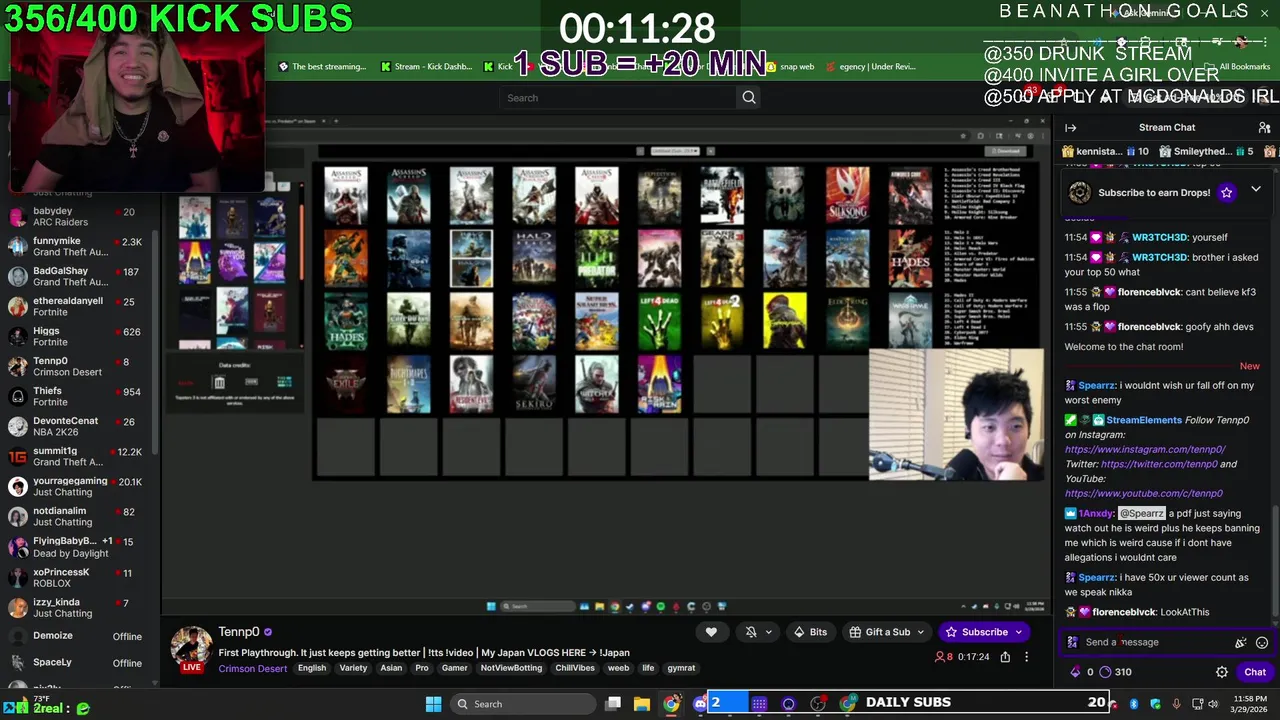Switch to The best streaming browser tab
Screen dimensions: 1280x720
click(322, 67)
